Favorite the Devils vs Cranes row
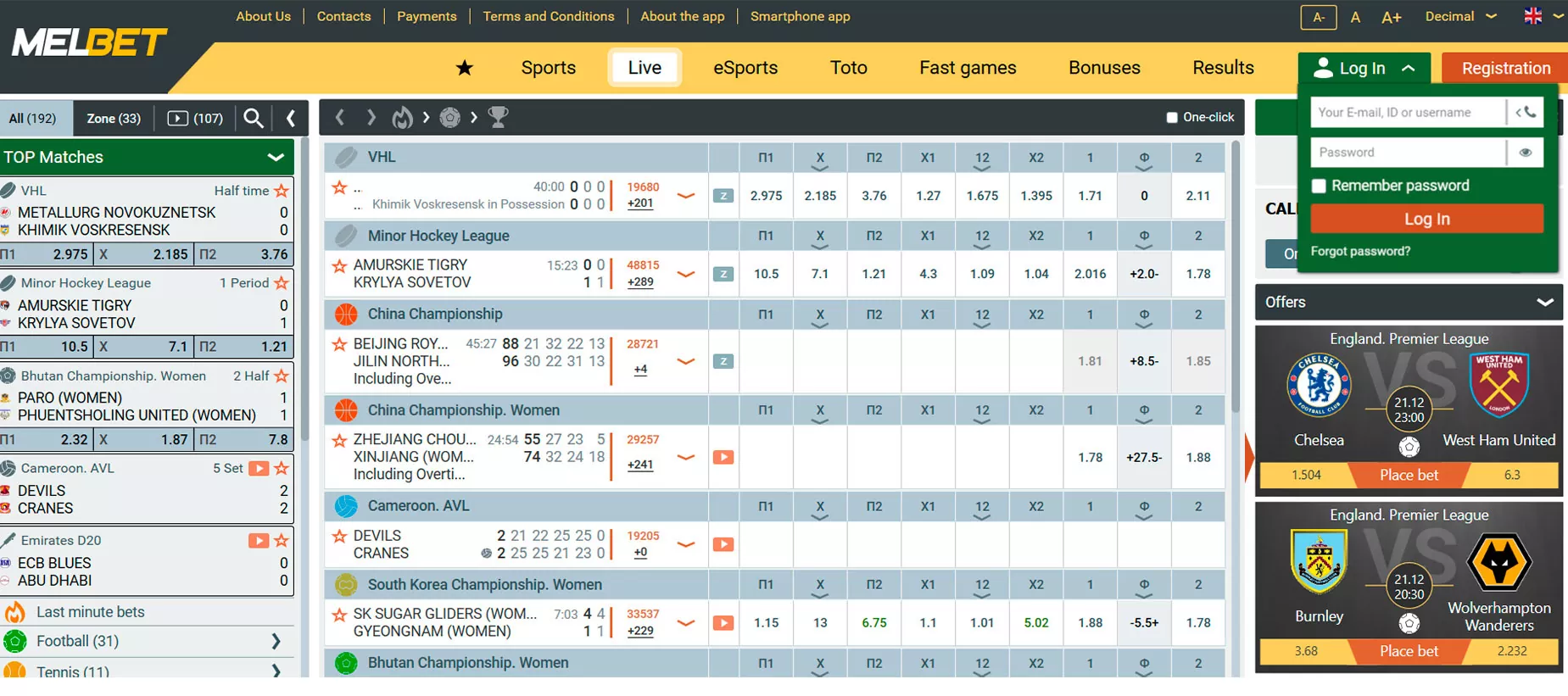Image resolution: width=1568 pixels, height=696 pixels. coord(339,536)
